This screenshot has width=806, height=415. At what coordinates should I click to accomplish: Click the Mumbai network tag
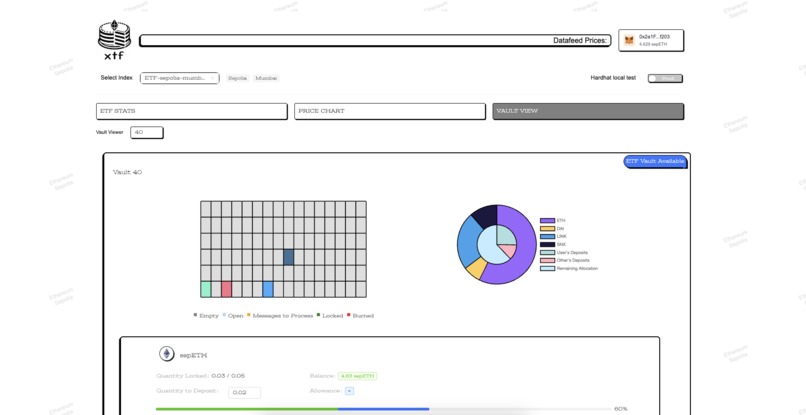[266, 78]
